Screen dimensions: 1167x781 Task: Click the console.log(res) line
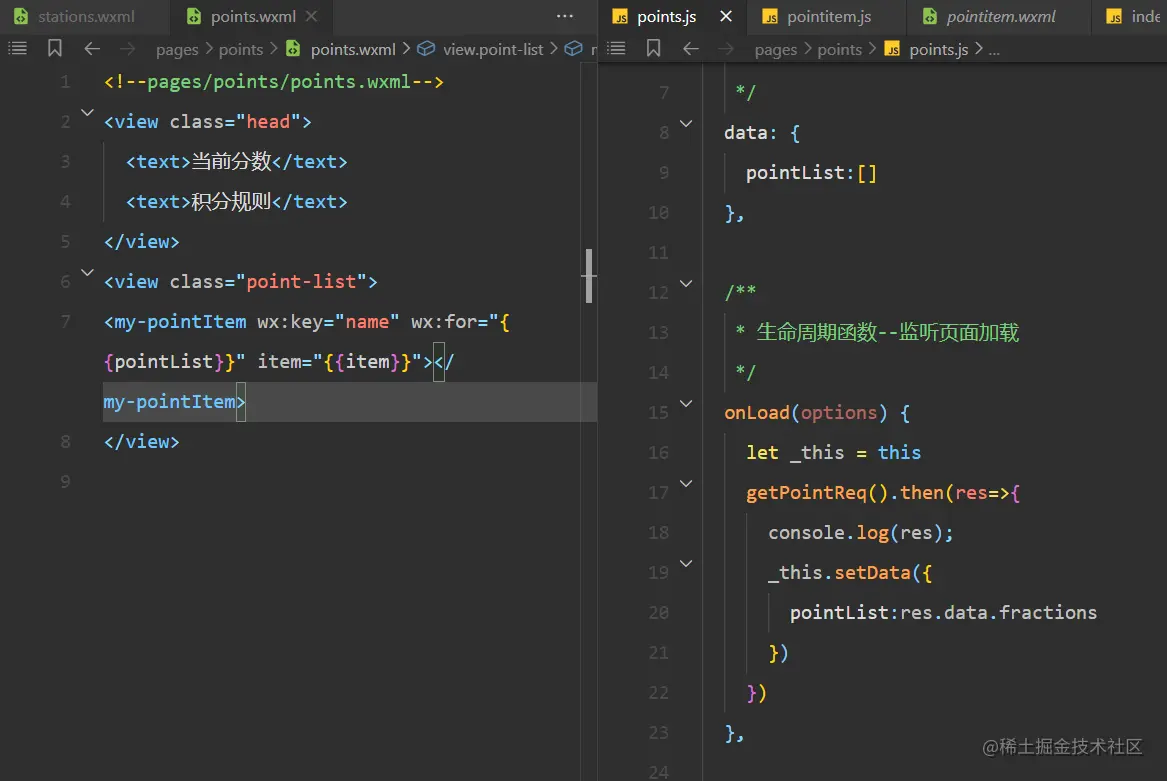[860, 533]
